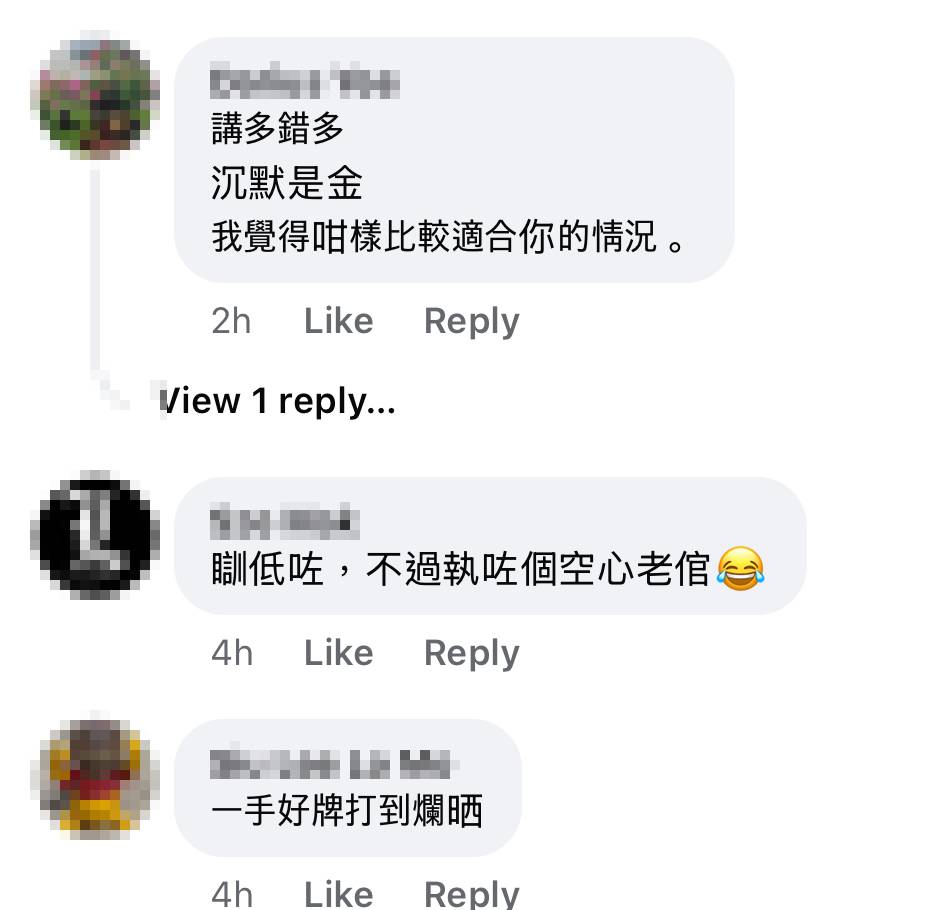Open profile picture of 講多錯多 commenter

coord(95,96)
